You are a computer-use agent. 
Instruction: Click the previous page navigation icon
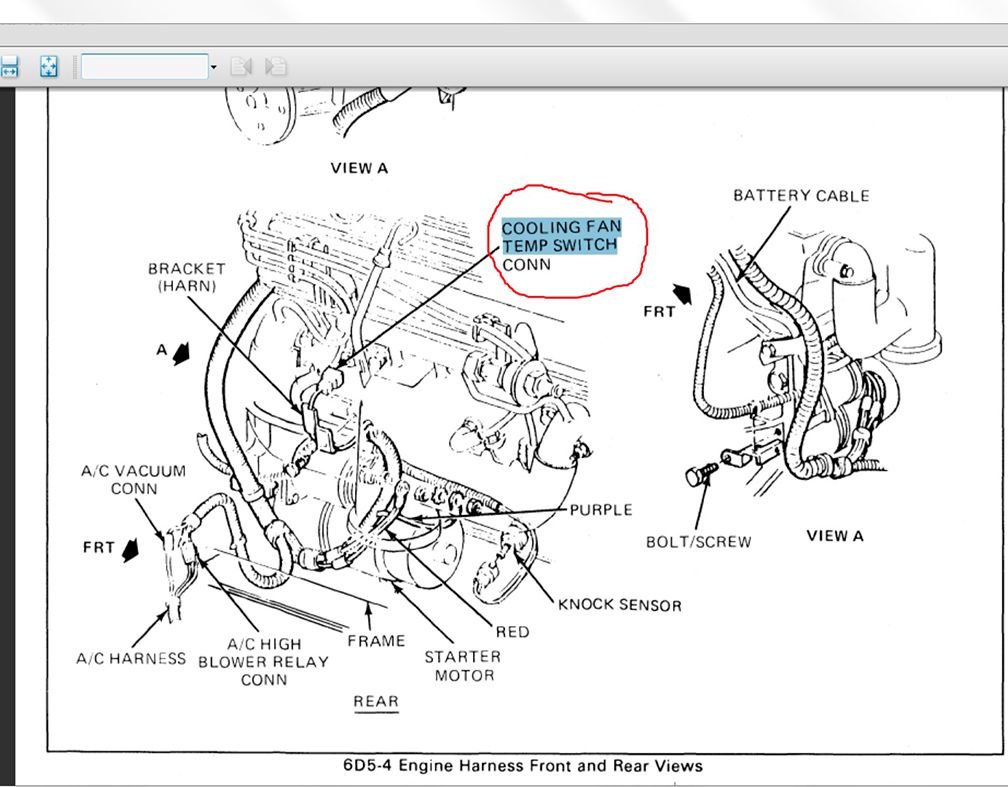pos(243,66)
